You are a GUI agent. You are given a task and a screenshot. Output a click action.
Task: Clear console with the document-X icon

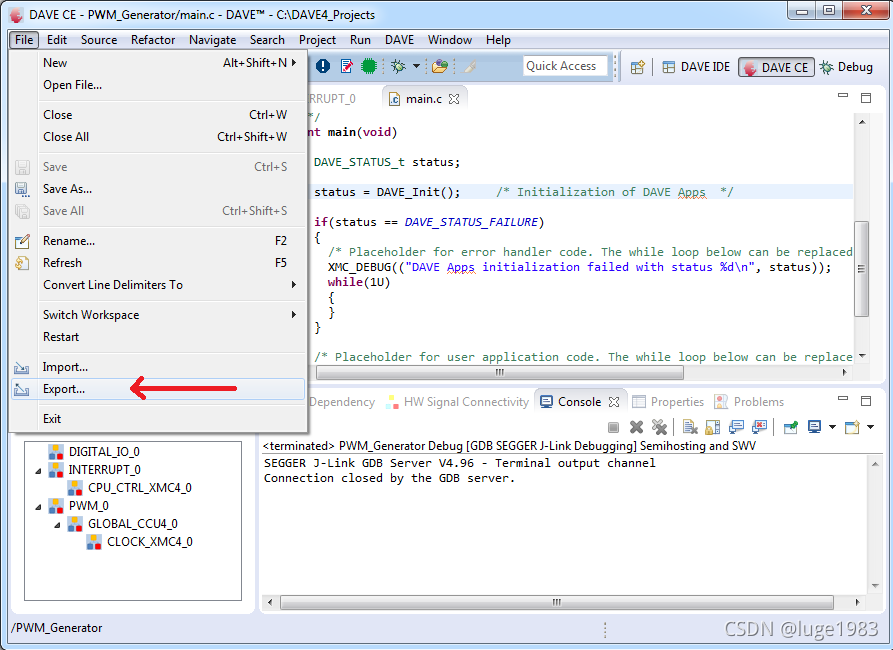[690, 427]
